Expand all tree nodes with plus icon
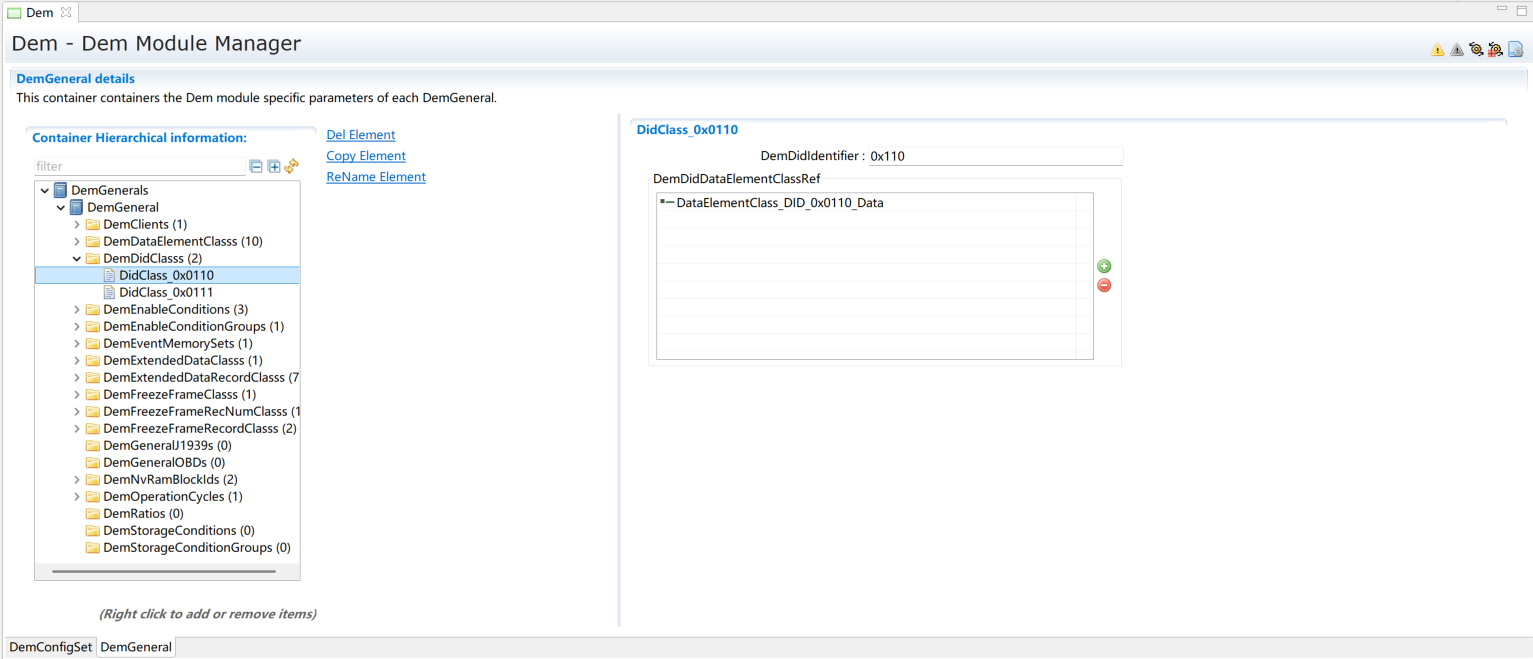 point(274,167)
